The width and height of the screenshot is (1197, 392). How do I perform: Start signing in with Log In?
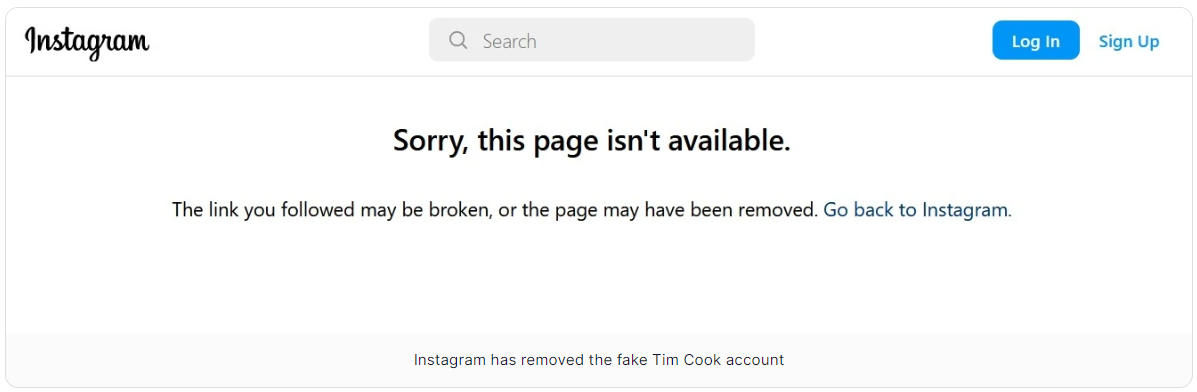(1036, 40)
